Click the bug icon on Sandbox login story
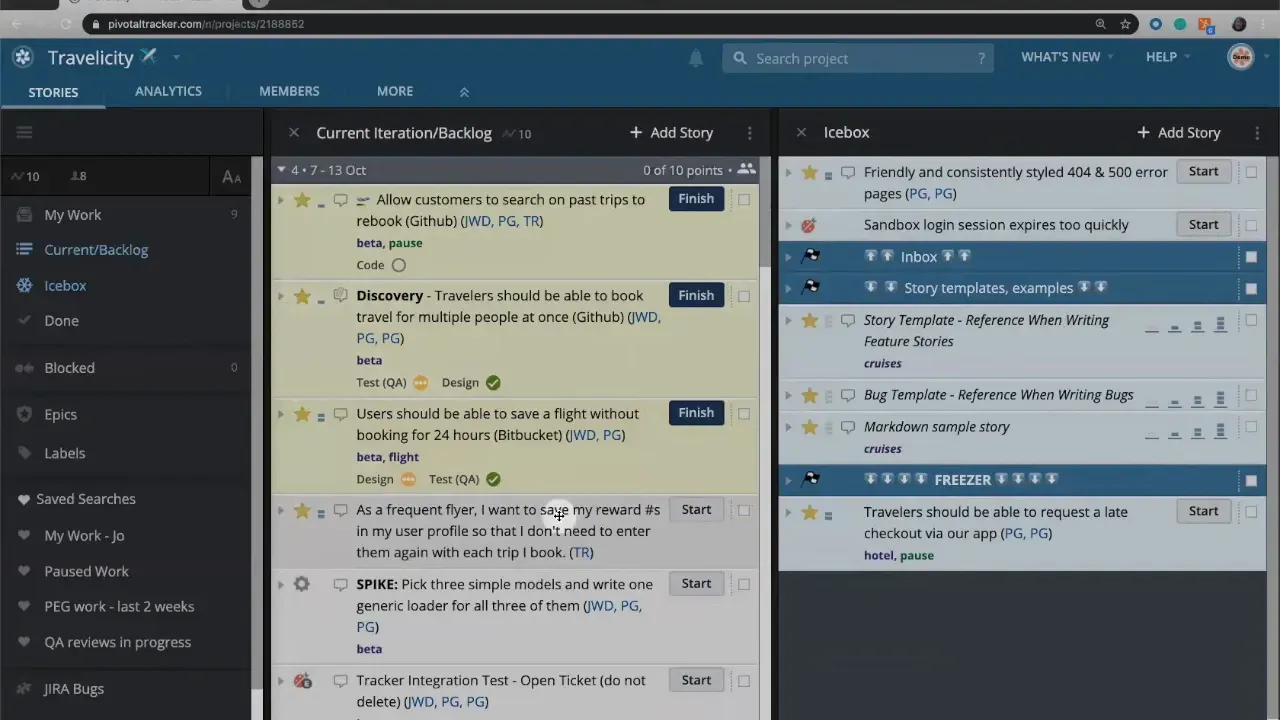Viewport: 1280px width, 720px height. pos(808,225)
